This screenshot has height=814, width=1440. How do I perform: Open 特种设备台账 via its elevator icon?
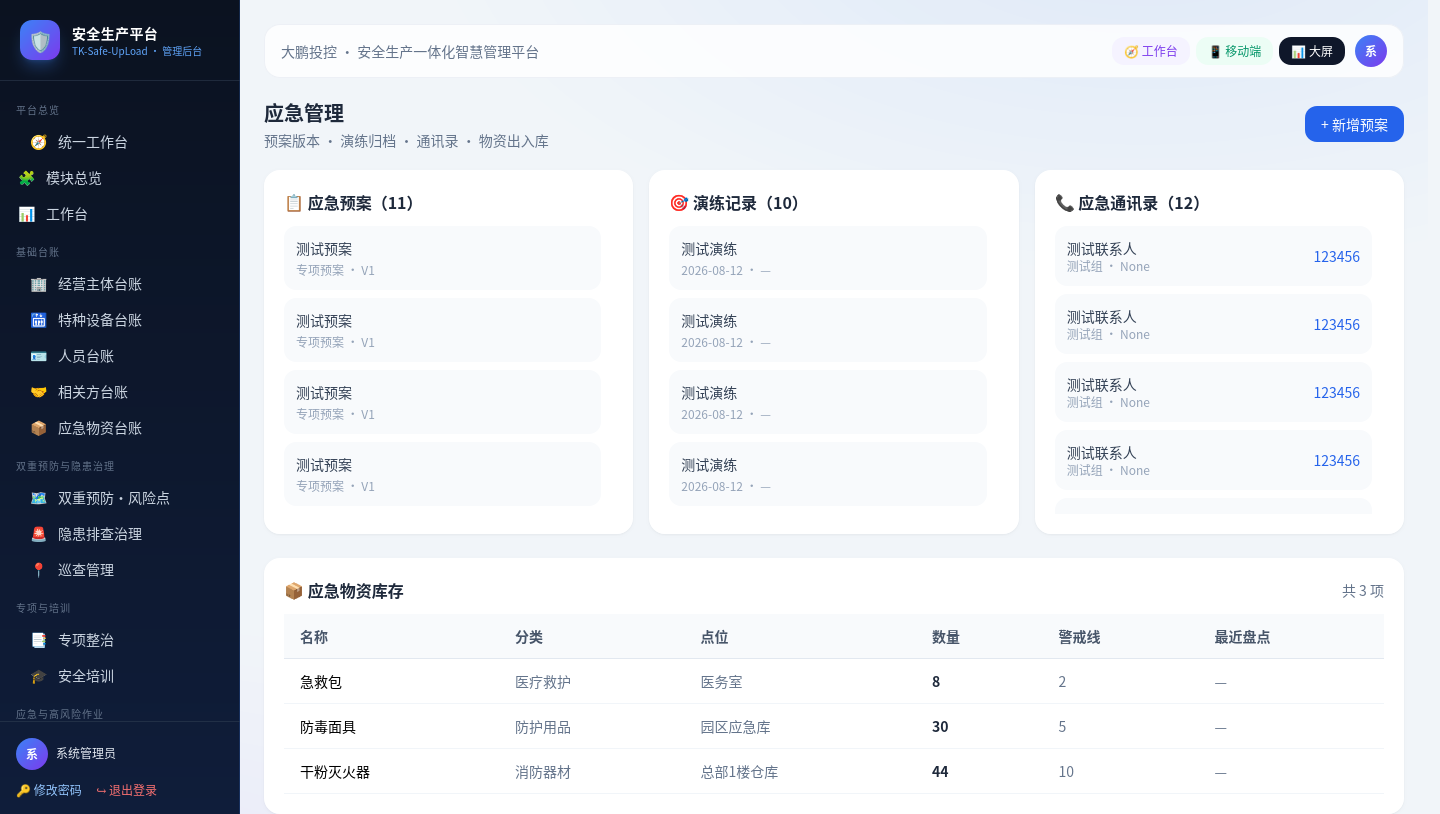pos(39,320)
